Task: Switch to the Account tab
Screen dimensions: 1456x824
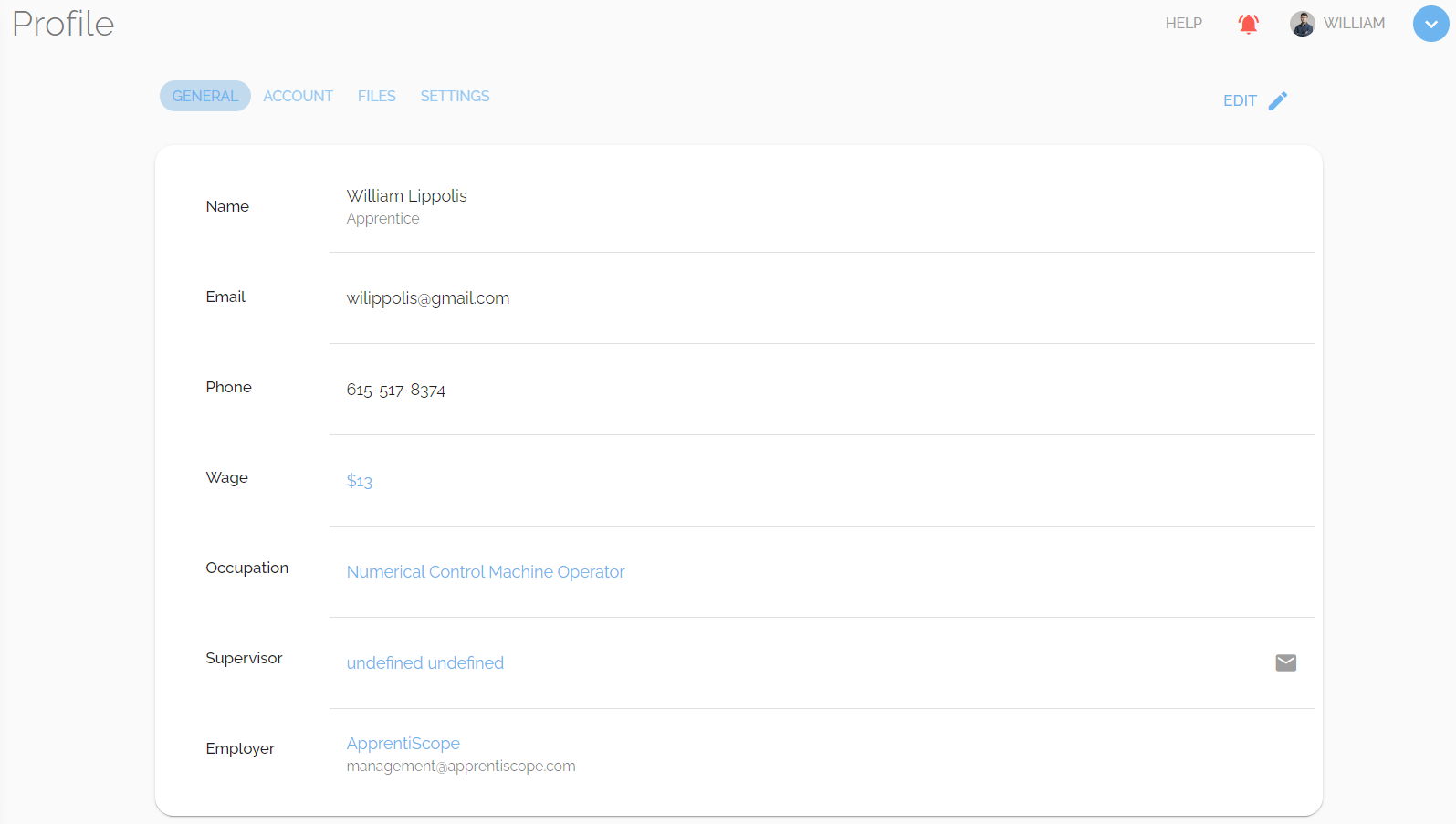Action: tap(298, 96)
